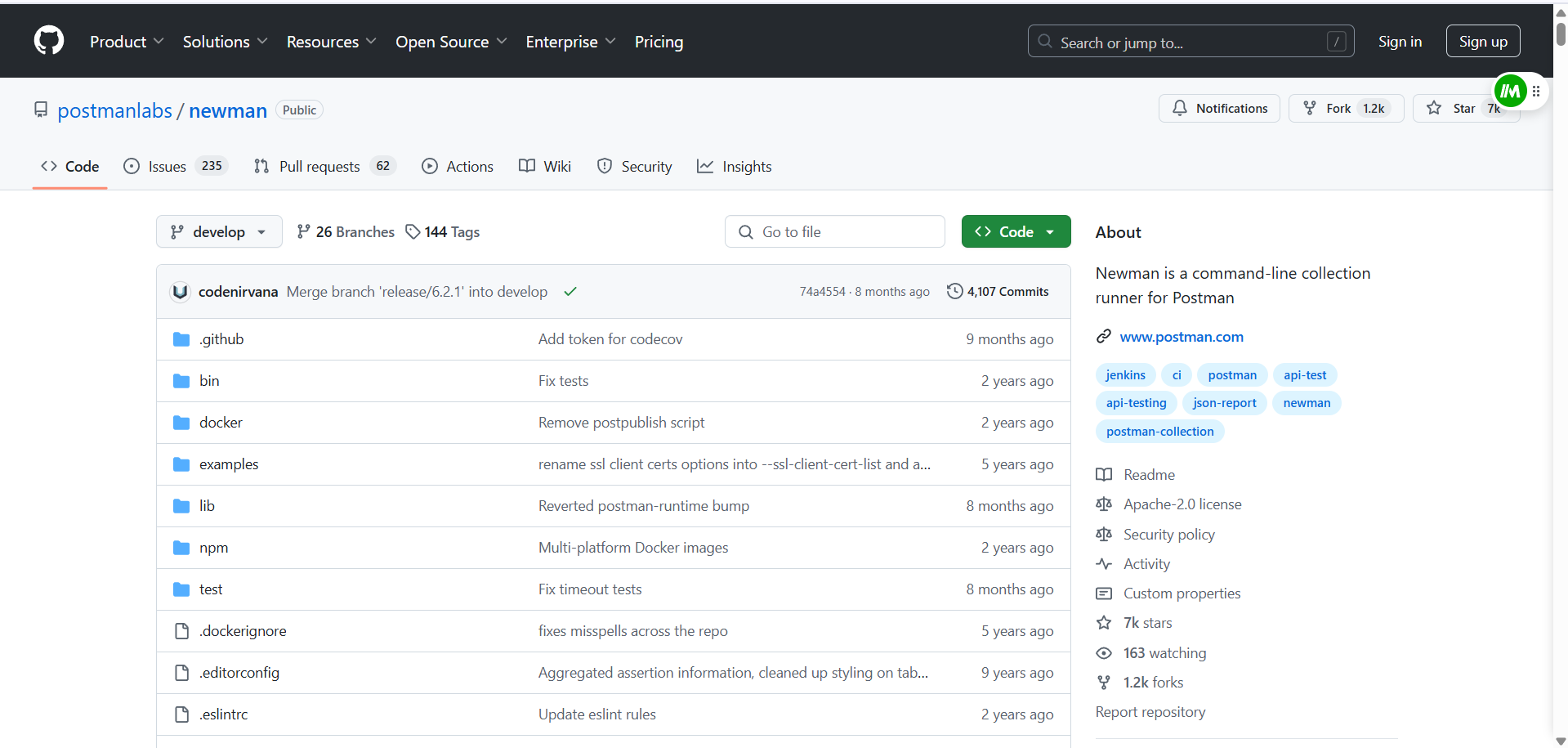Click the search magnifier in header search

[1044, 41]
